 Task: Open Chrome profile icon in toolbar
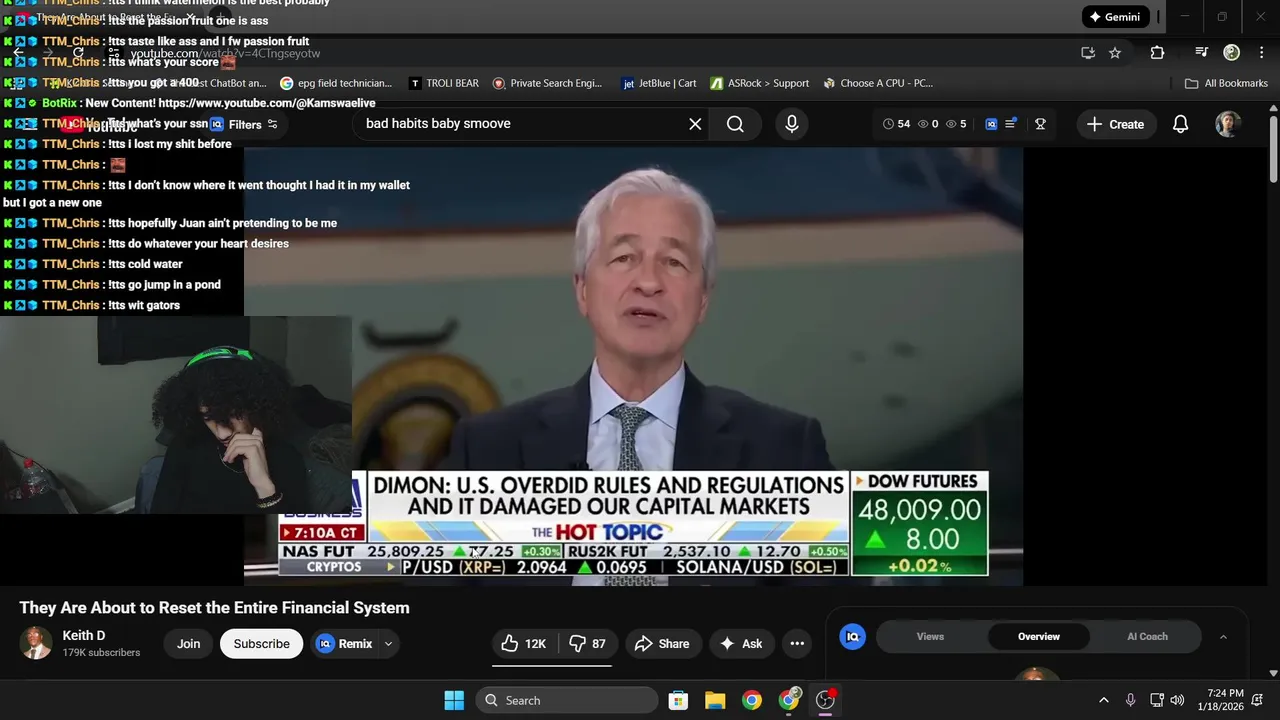point(1232,53)
